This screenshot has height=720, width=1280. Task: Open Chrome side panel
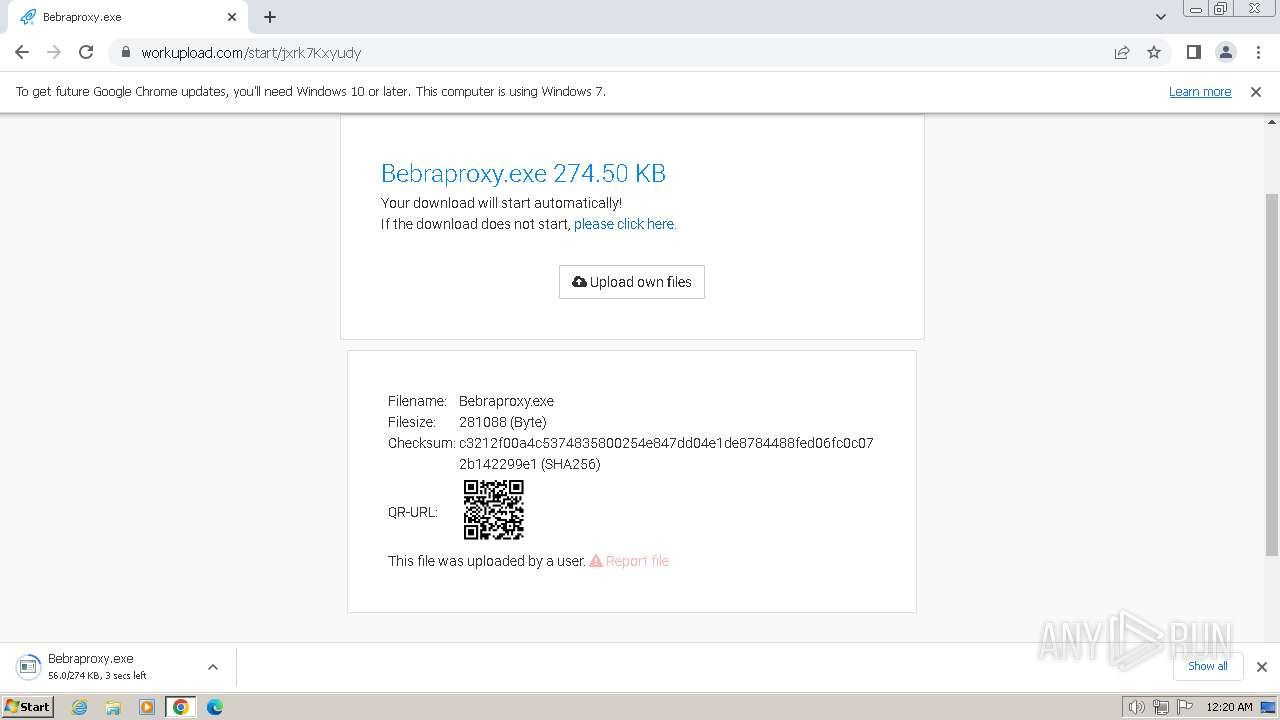(x=1193, y=52)
